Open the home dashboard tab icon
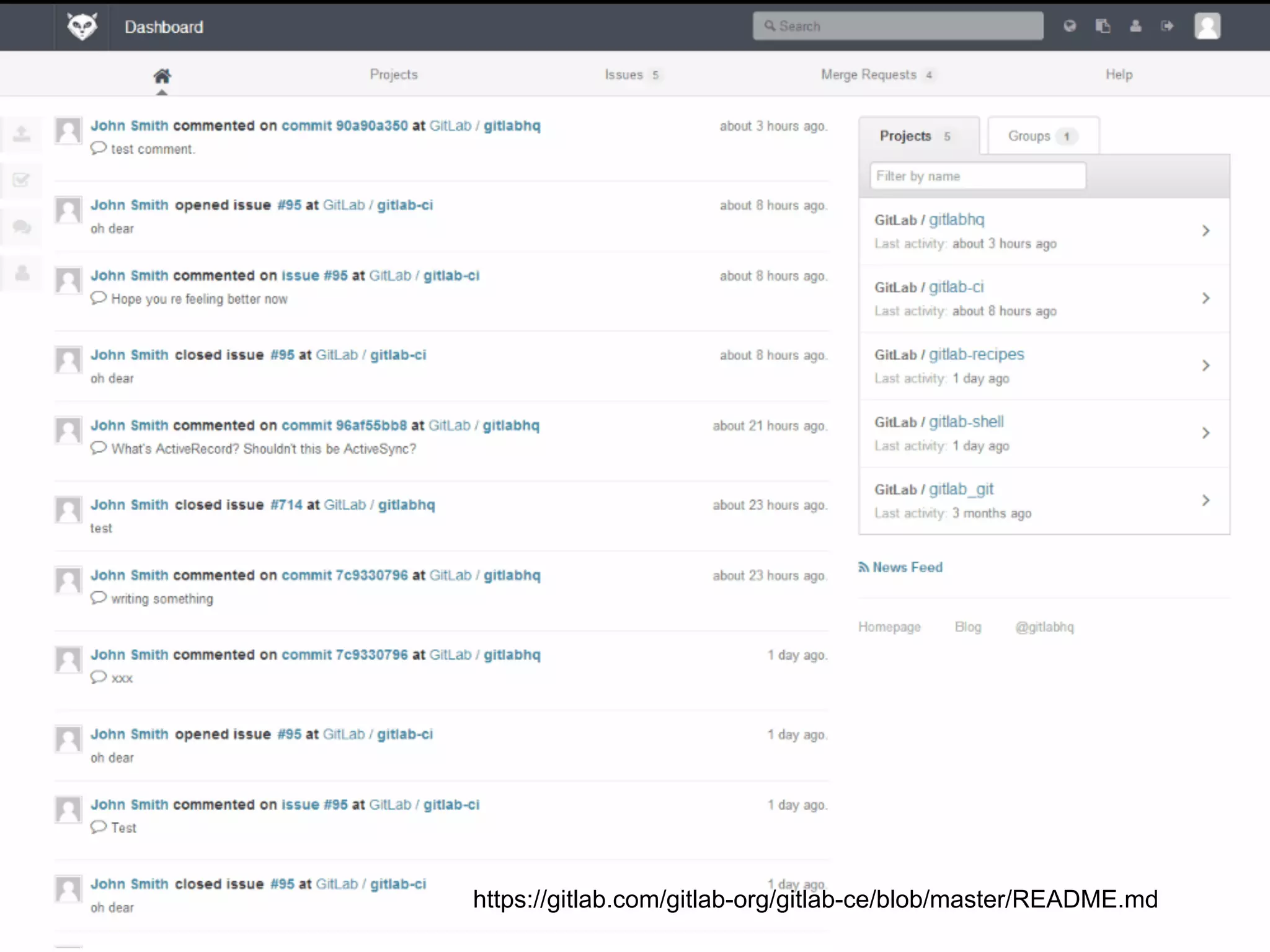This screenshot has width=1270, height=952. click(x=162, y=76)
